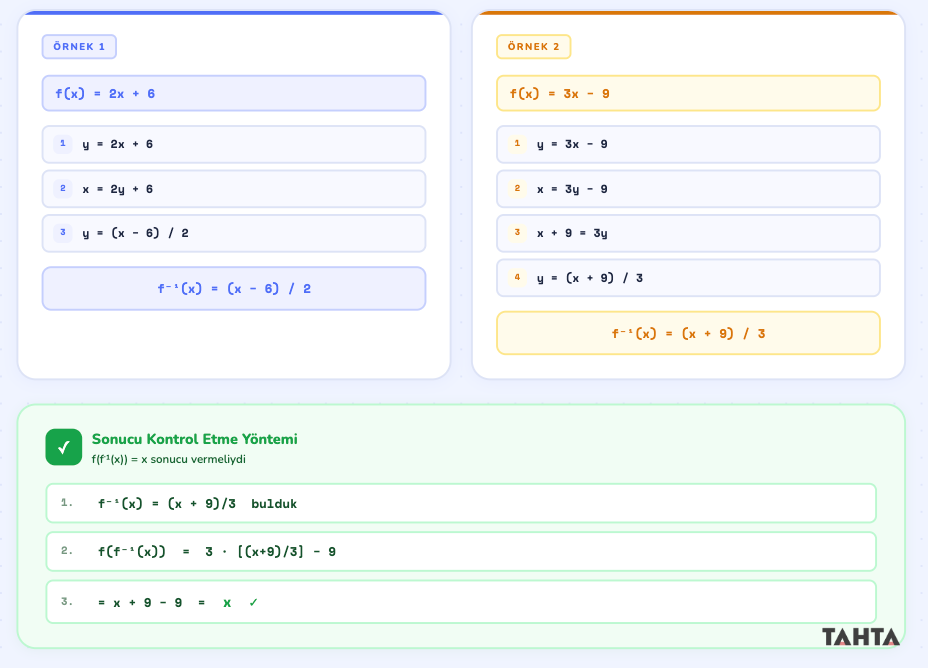Click the TAHTA logo
Screen dimensions: 928x668
[x=861, y=637]
